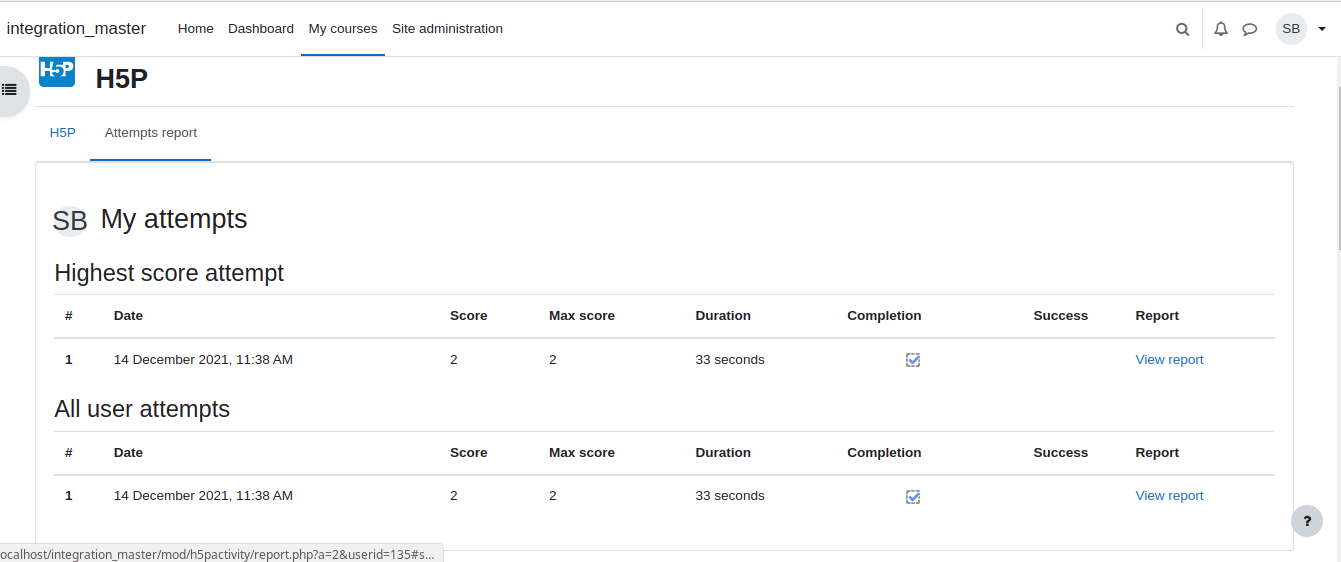Select the Attempts report tab
Image resolution: width=1341 pixels, height=562 pixels.
tap(151, 133)
